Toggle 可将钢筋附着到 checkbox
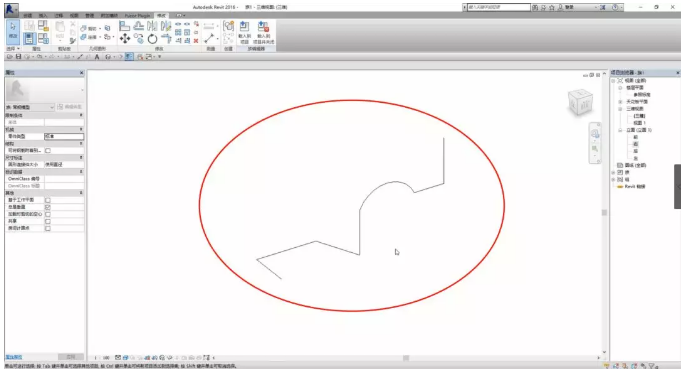Screen dimensions: 688x373 (48, 151)
